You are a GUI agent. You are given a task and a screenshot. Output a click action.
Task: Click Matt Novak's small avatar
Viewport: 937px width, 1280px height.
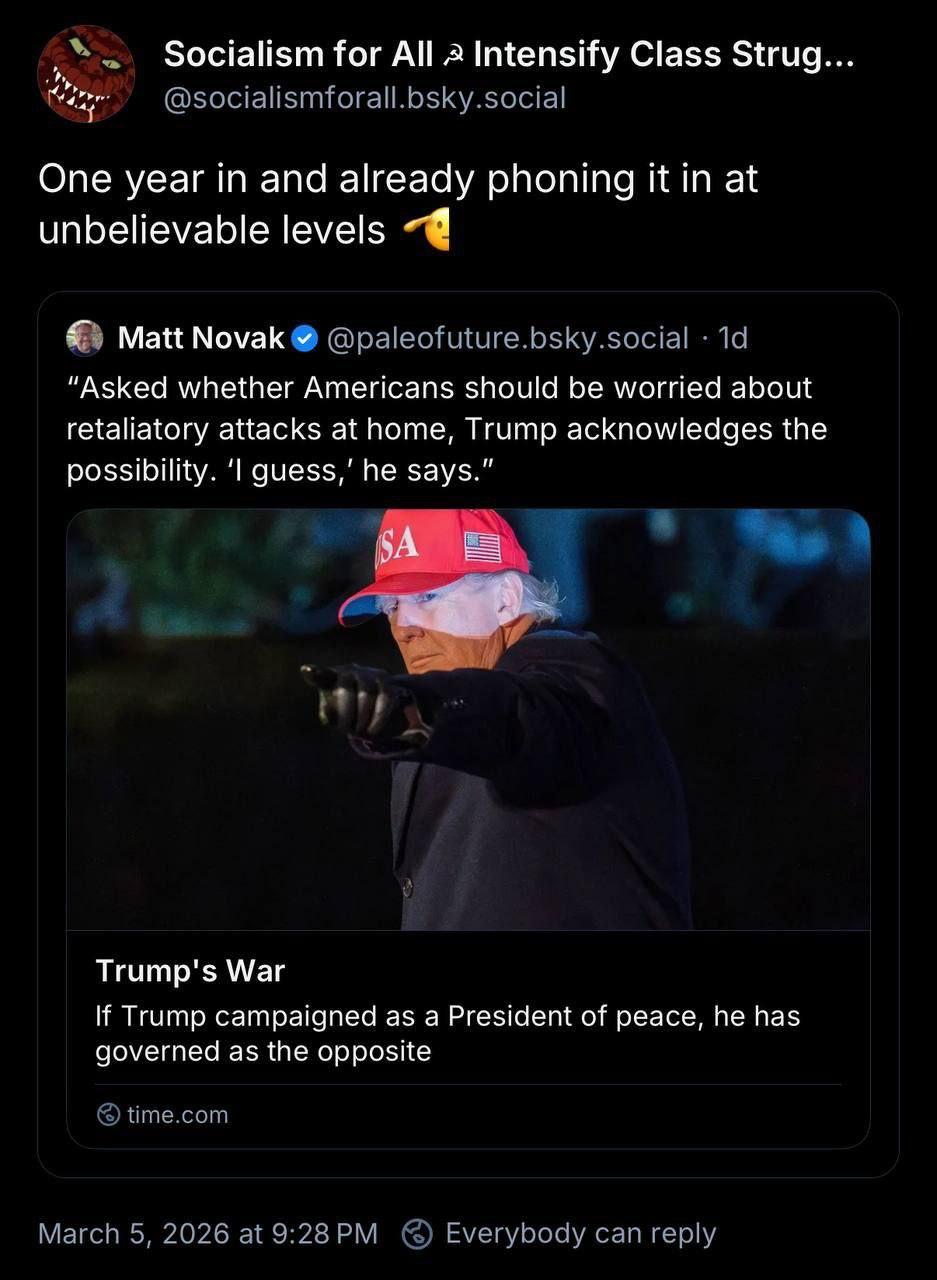coord(85,338)
